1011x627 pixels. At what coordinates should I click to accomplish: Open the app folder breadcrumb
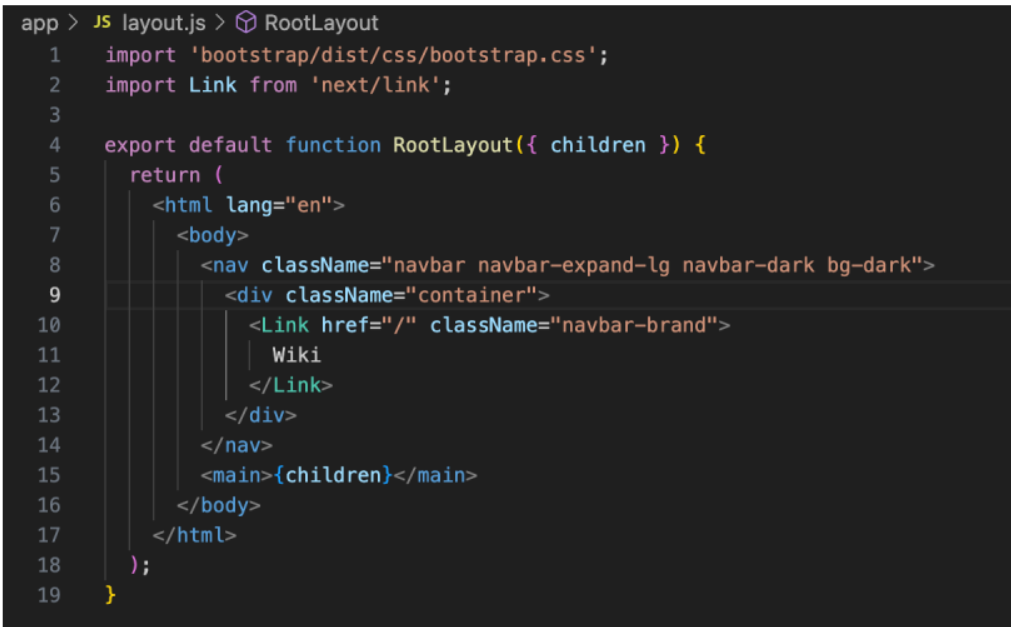[x=39, y=23]
